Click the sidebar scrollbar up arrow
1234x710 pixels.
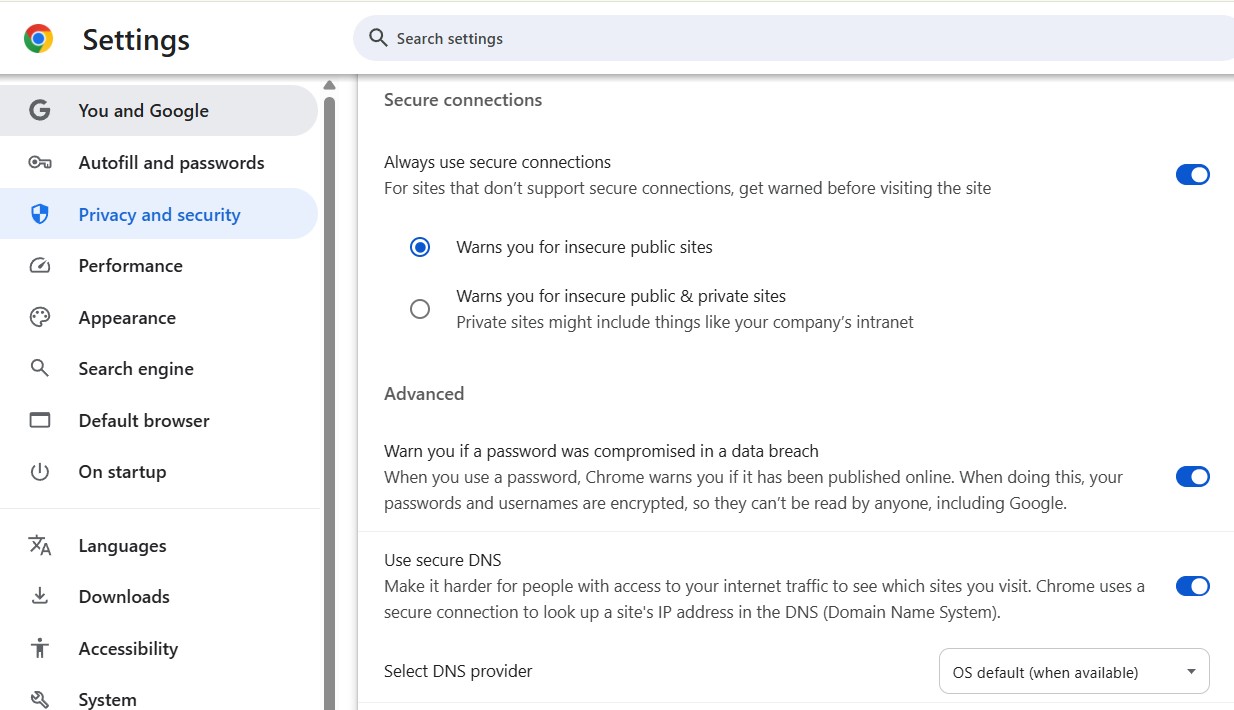click(x=329, y=85)
